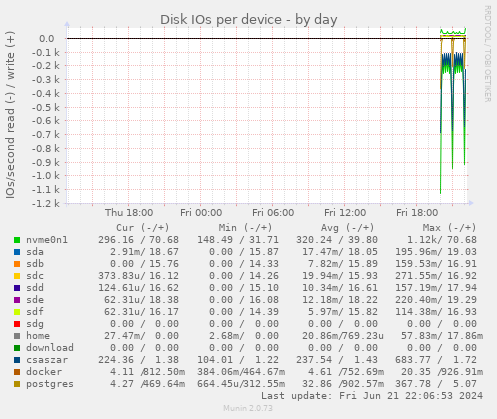Click the 'Min (-/+)' column header
Viewport: 497px width, 419px height.
pos(245,228)
